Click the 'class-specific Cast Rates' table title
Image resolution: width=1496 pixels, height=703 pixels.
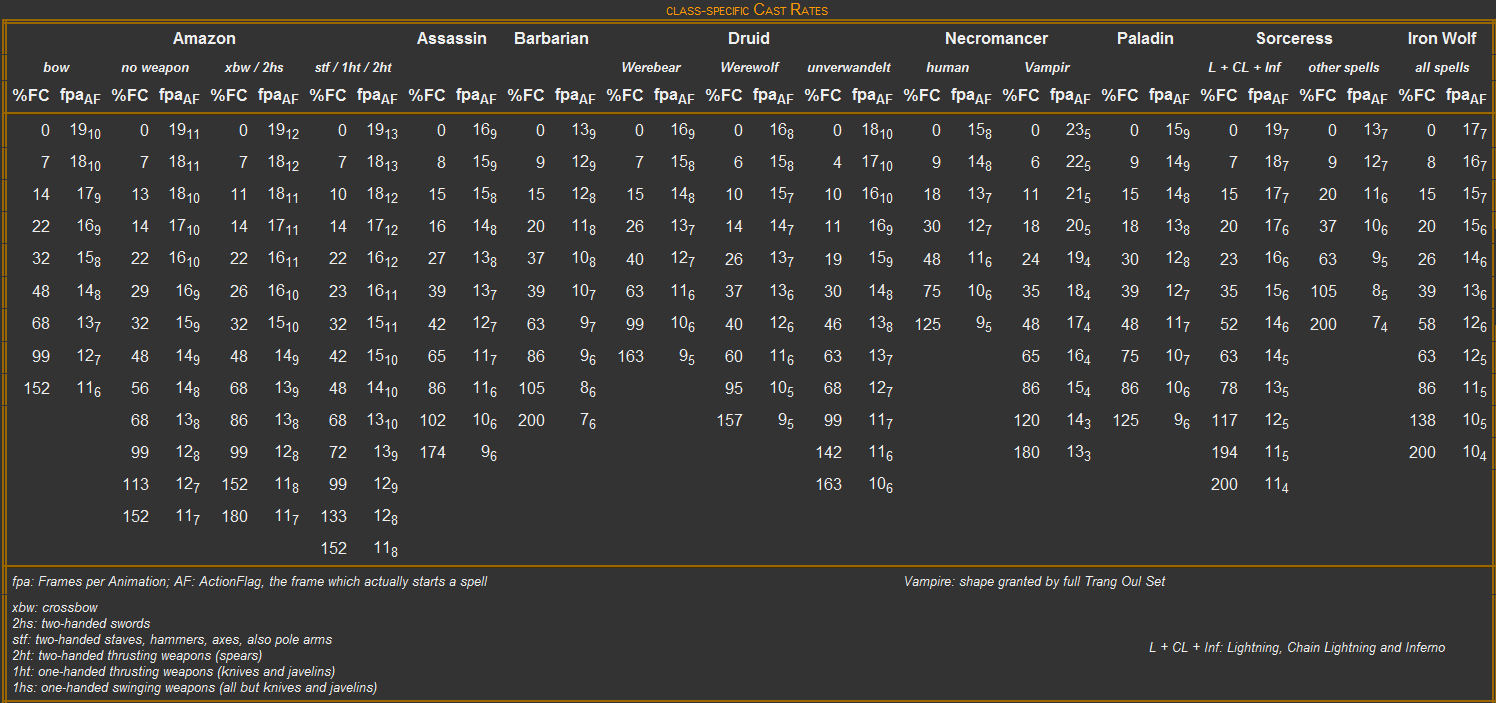click(748, 10)
